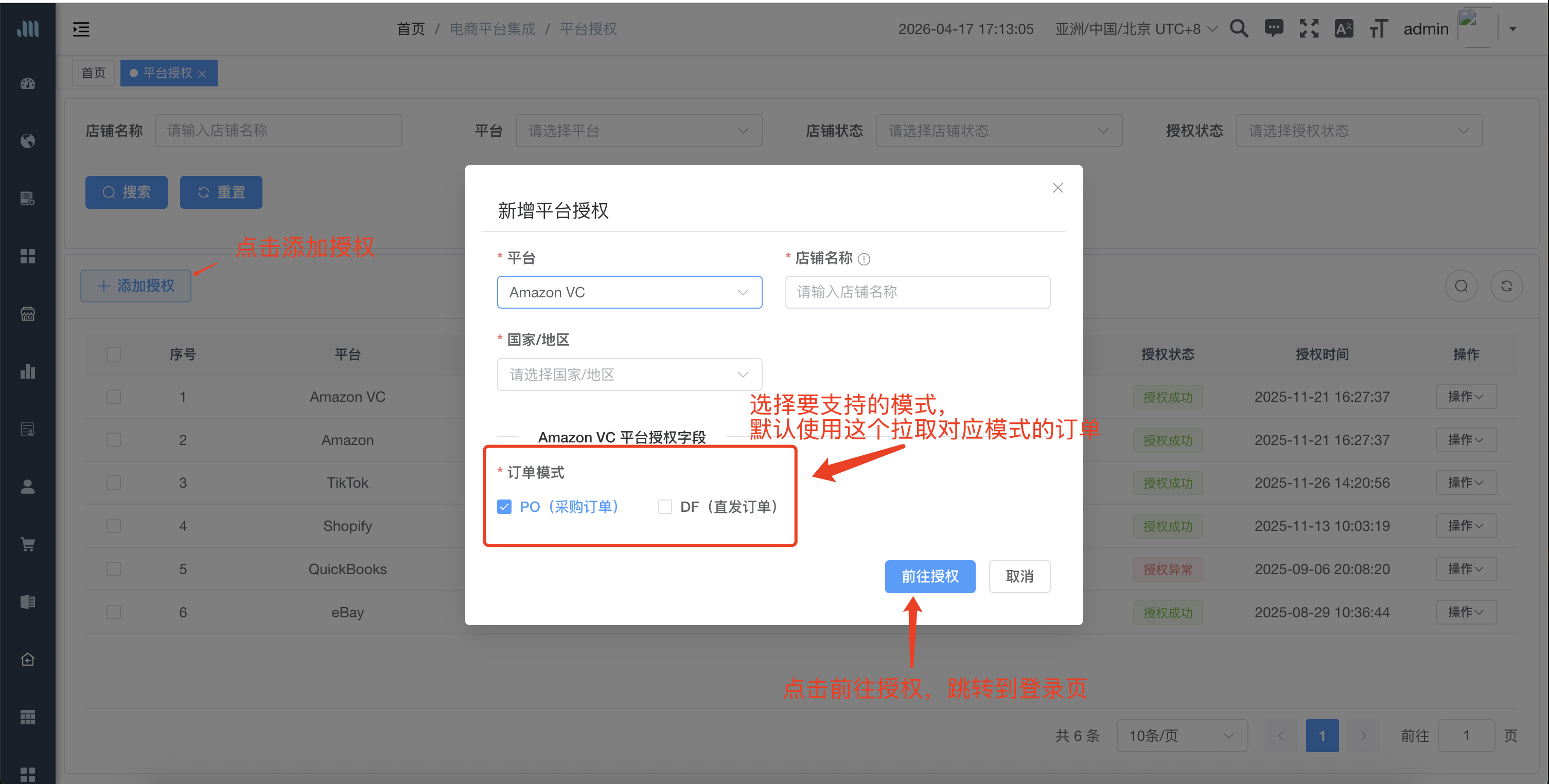
Task: Open the 授权状态 filter dropdown
Action: tap(1359, 131)
